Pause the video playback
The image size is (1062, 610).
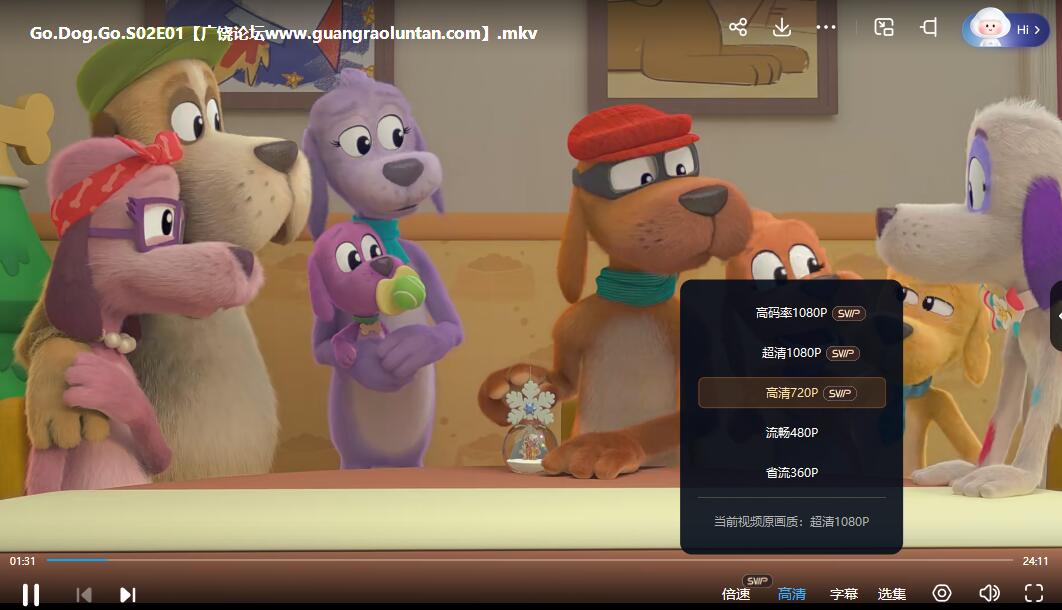[30, 594]
